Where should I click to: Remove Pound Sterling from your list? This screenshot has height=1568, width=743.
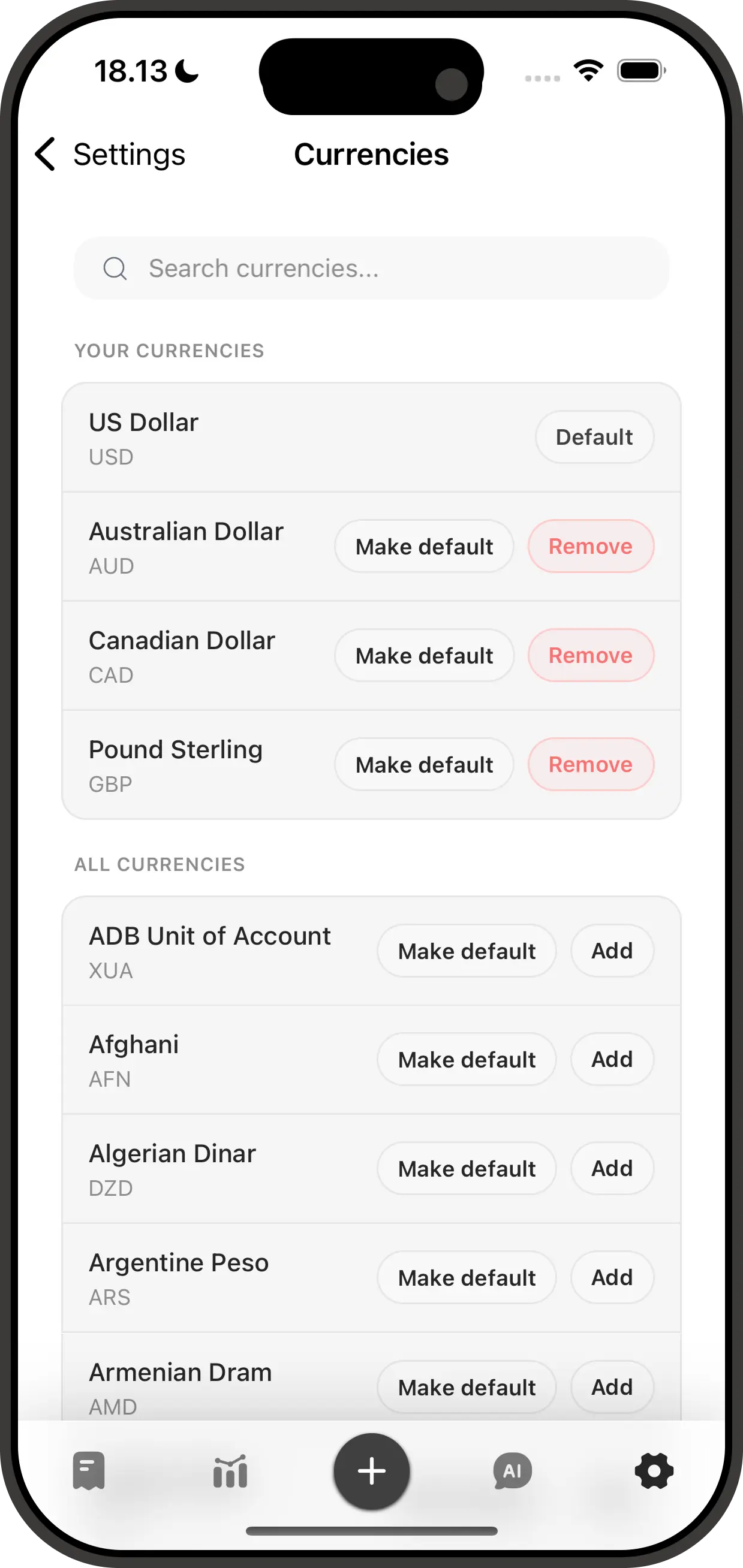point(590,765)
